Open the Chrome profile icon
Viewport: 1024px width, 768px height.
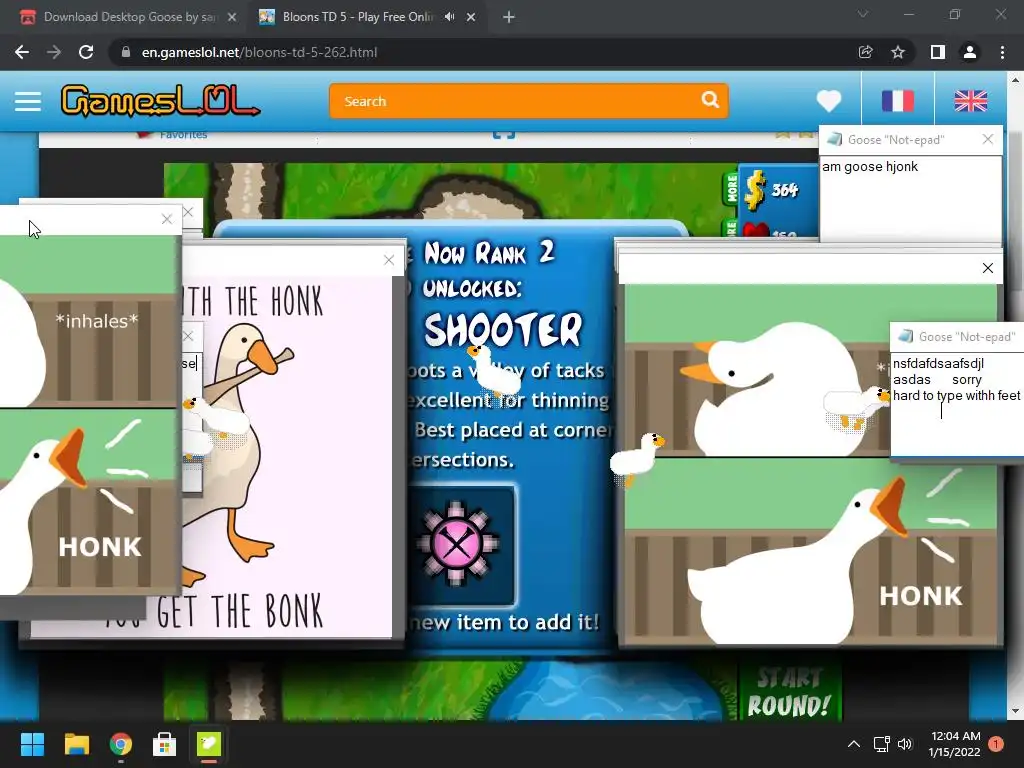970,52
